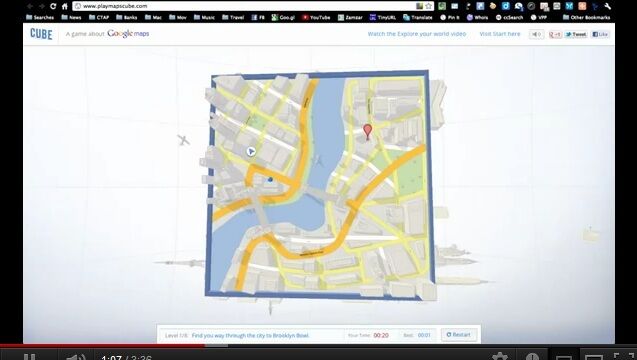
Task: Click the red destination pin on the map
Action: (x=367, y=132)
